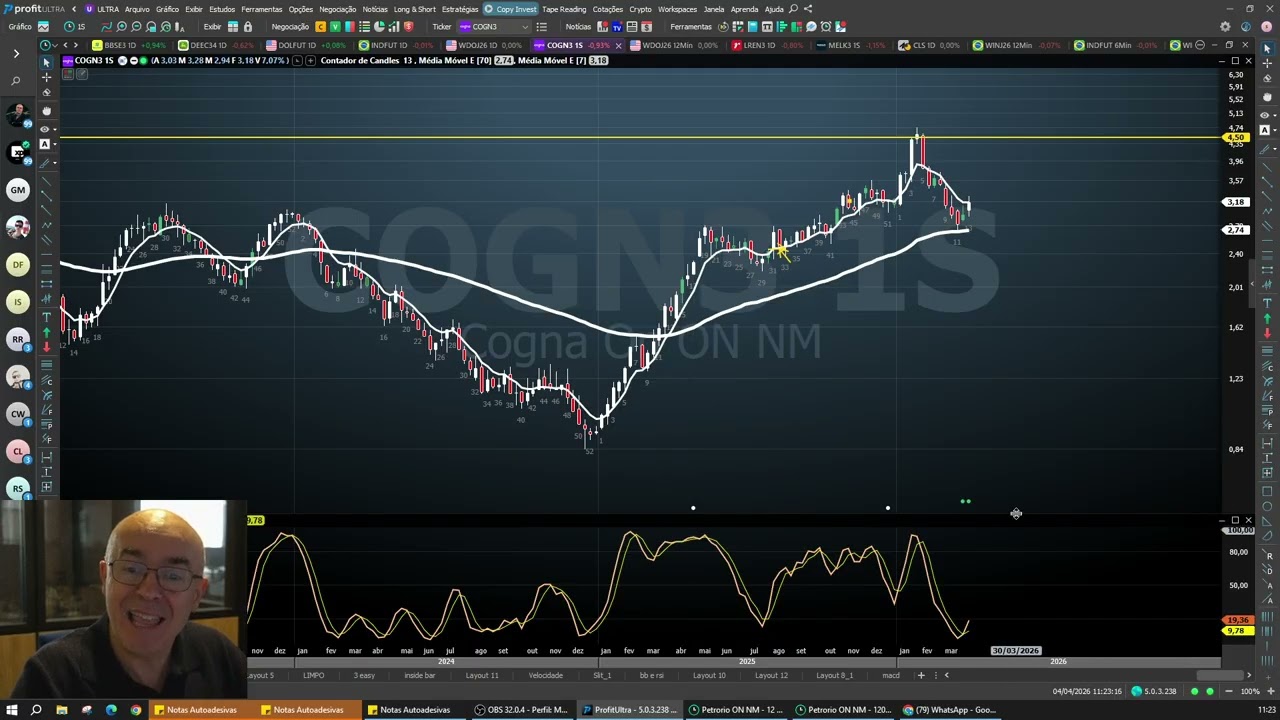Screen dimensions: 1280x720
Task: Click the Windows Start button
Action: (x=11, y=710)
